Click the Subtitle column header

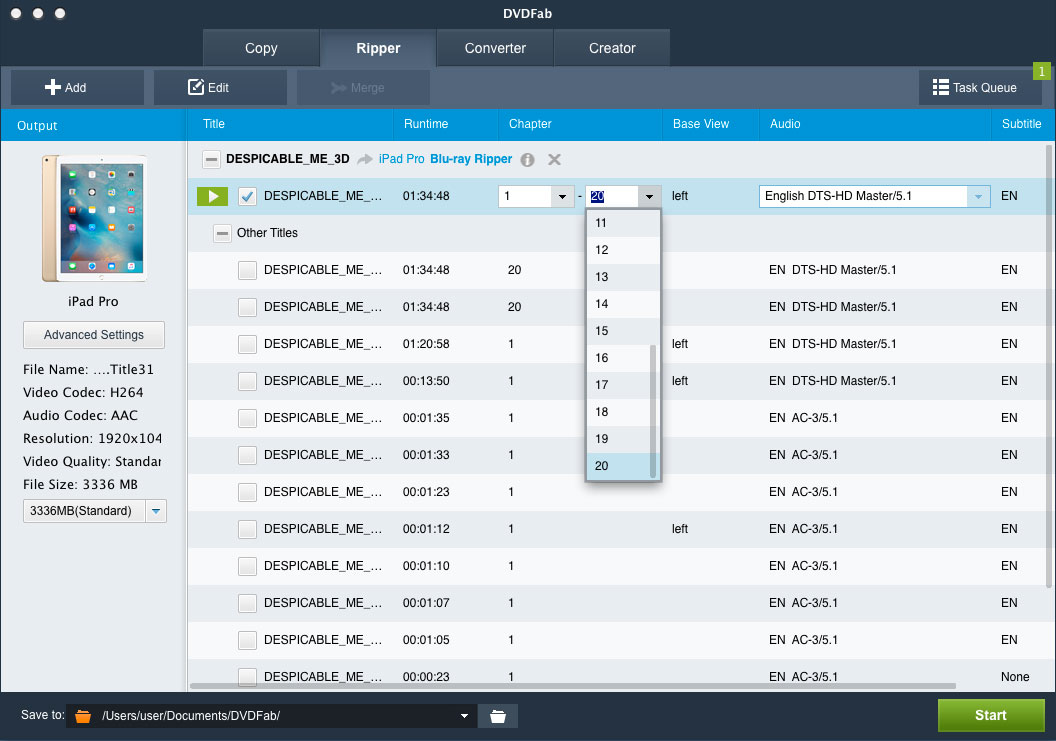[x=1021, y=124]
